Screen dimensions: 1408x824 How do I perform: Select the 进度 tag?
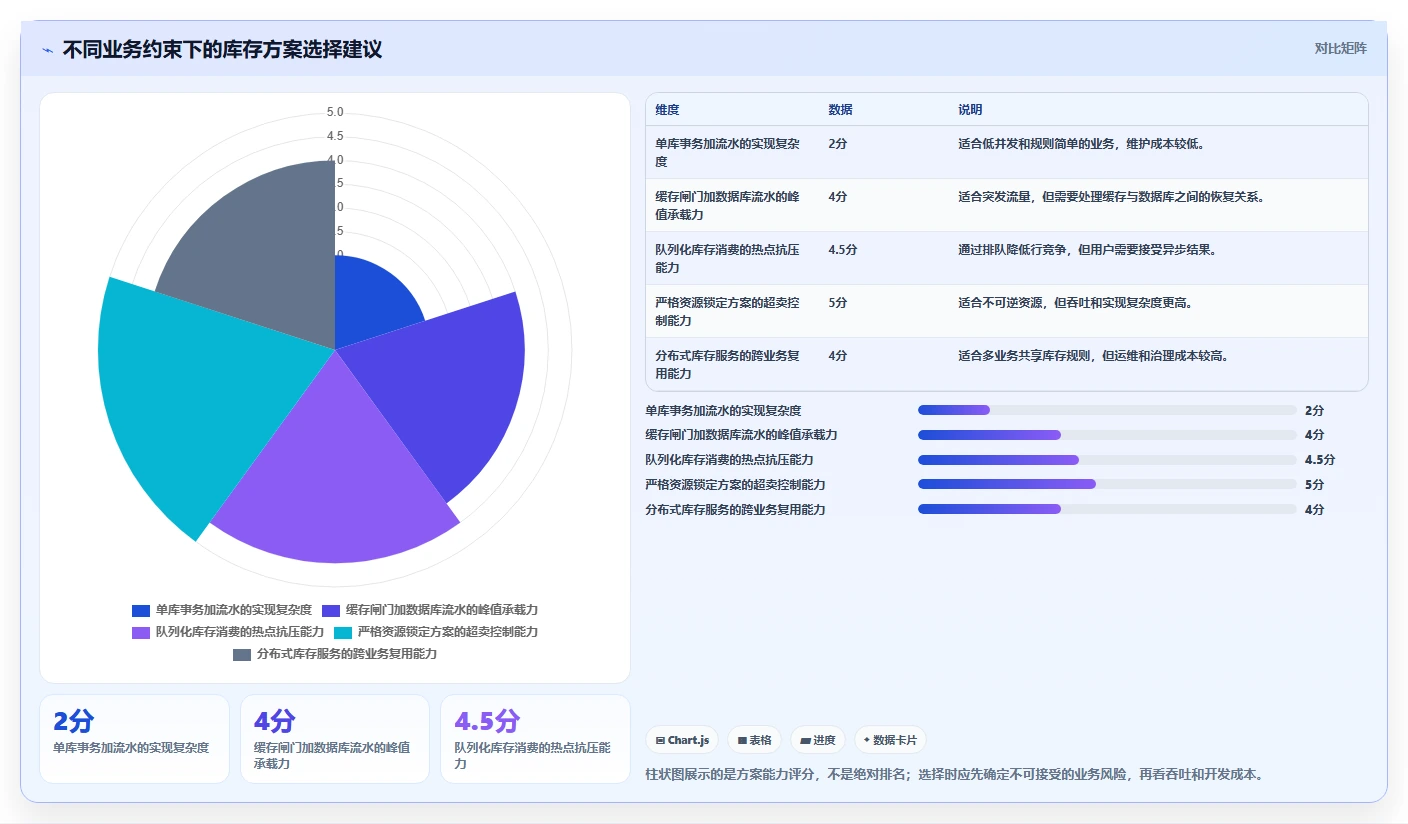[818, 740]
